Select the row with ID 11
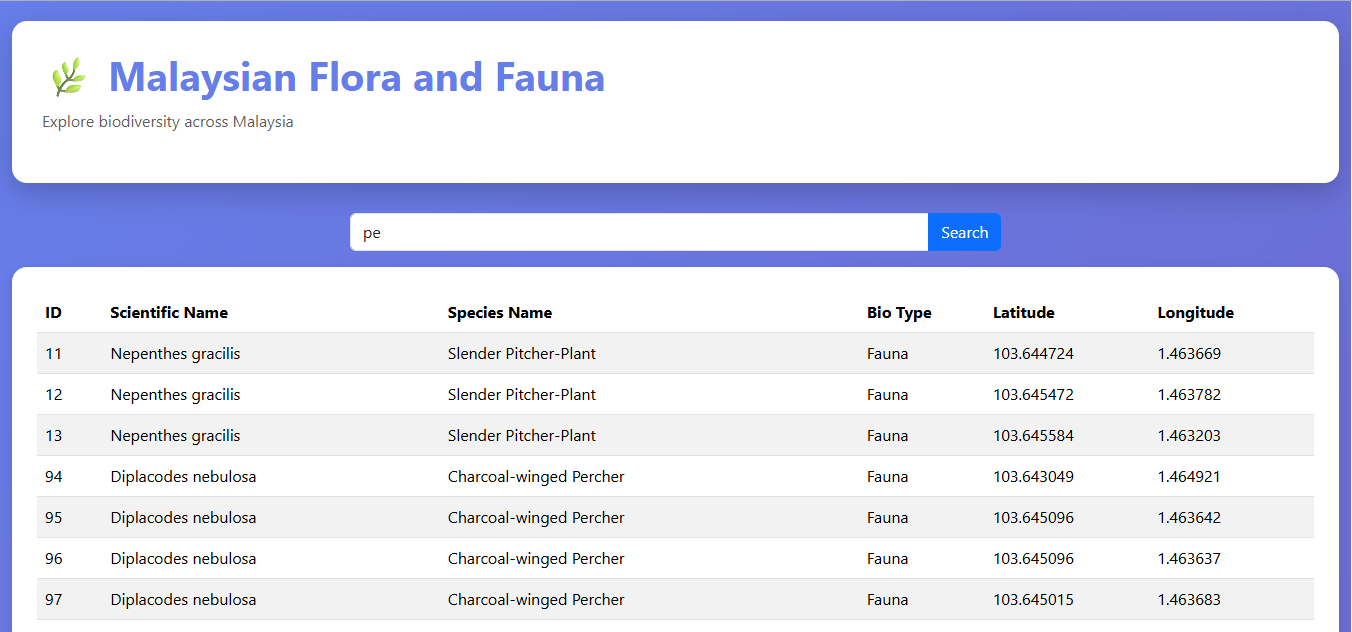The width and height of the screenshot is (1352, 632). (x=676, y=353)
